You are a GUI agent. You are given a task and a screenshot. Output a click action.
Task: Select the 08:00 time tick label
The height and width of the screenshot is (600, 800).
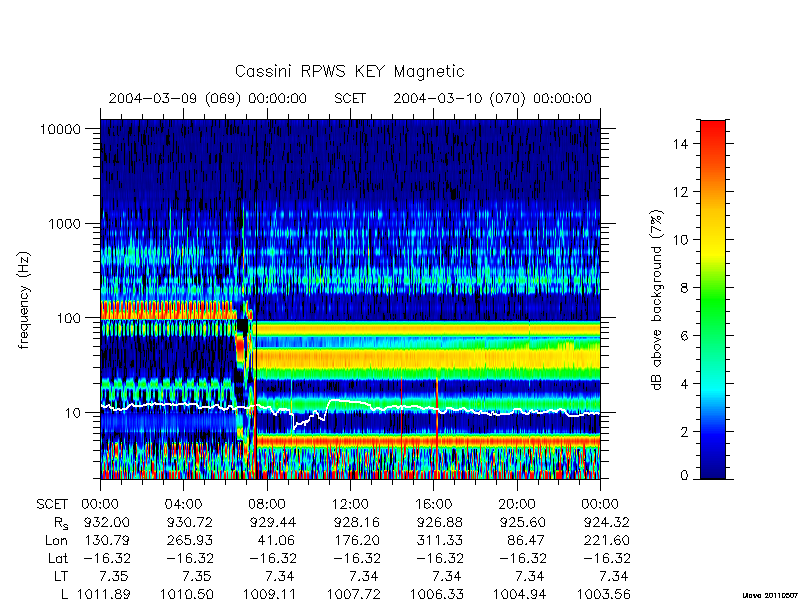pos(266,505)
